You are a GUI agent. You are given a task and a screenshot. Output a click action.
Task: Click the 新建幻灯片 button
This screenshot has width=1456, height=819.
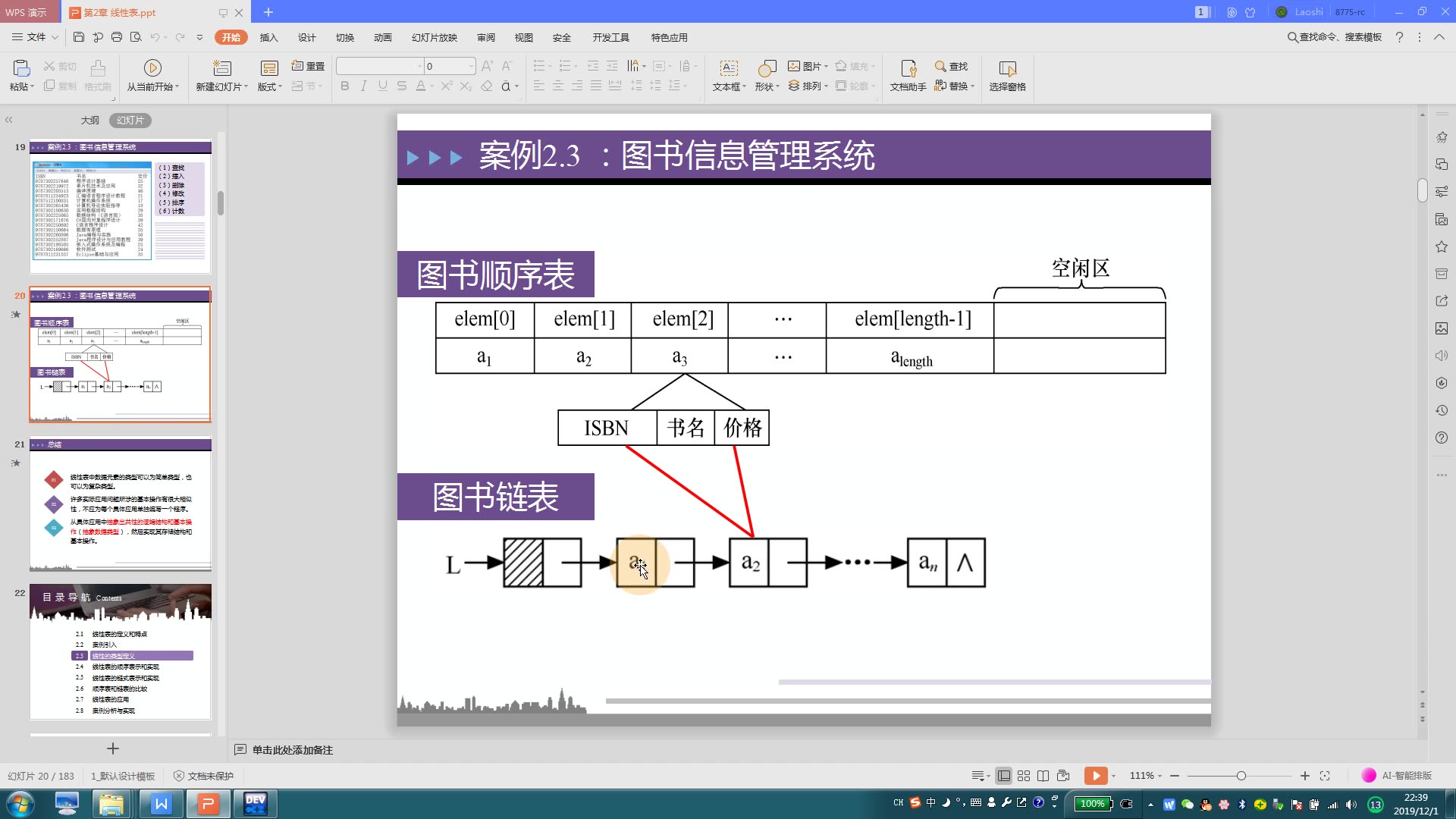pos(219,76)
